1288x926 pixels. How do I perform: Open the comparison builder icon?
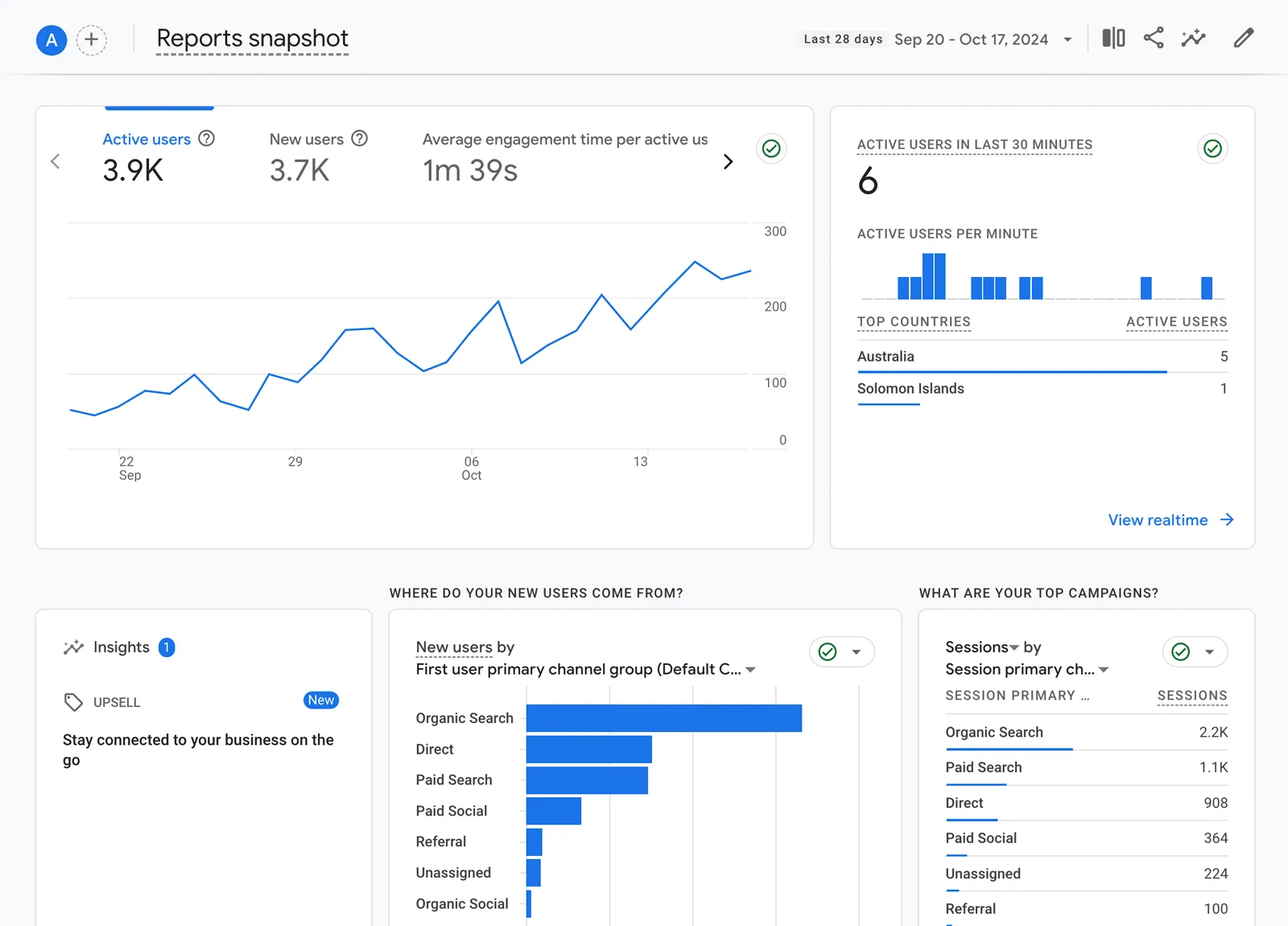[1113, 38]
